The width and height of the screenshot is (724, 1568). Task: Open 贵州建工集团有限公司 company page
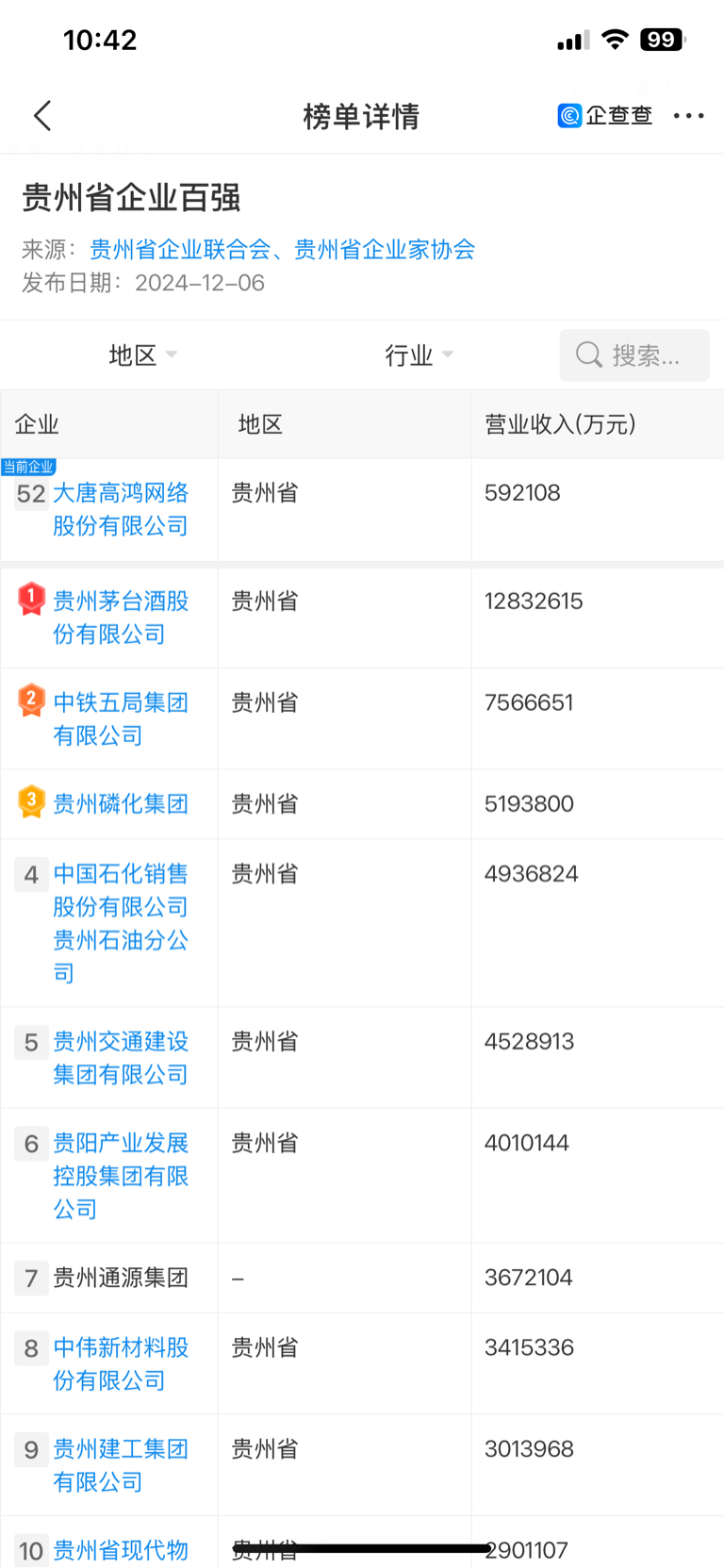click(121, 1465)
